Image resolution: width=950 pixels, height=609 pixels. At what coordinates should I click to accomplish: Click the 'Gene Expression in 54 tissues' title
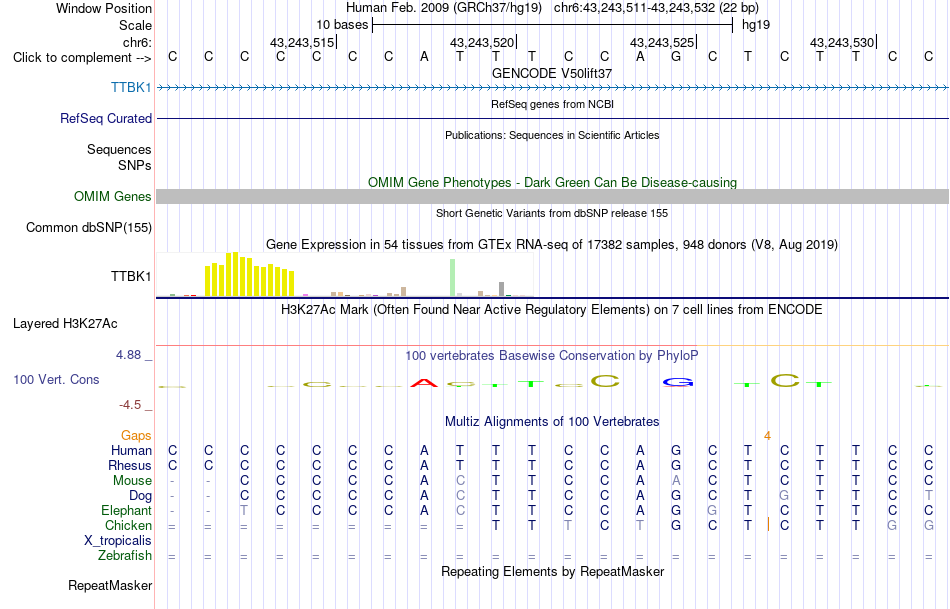coord(552,245)
